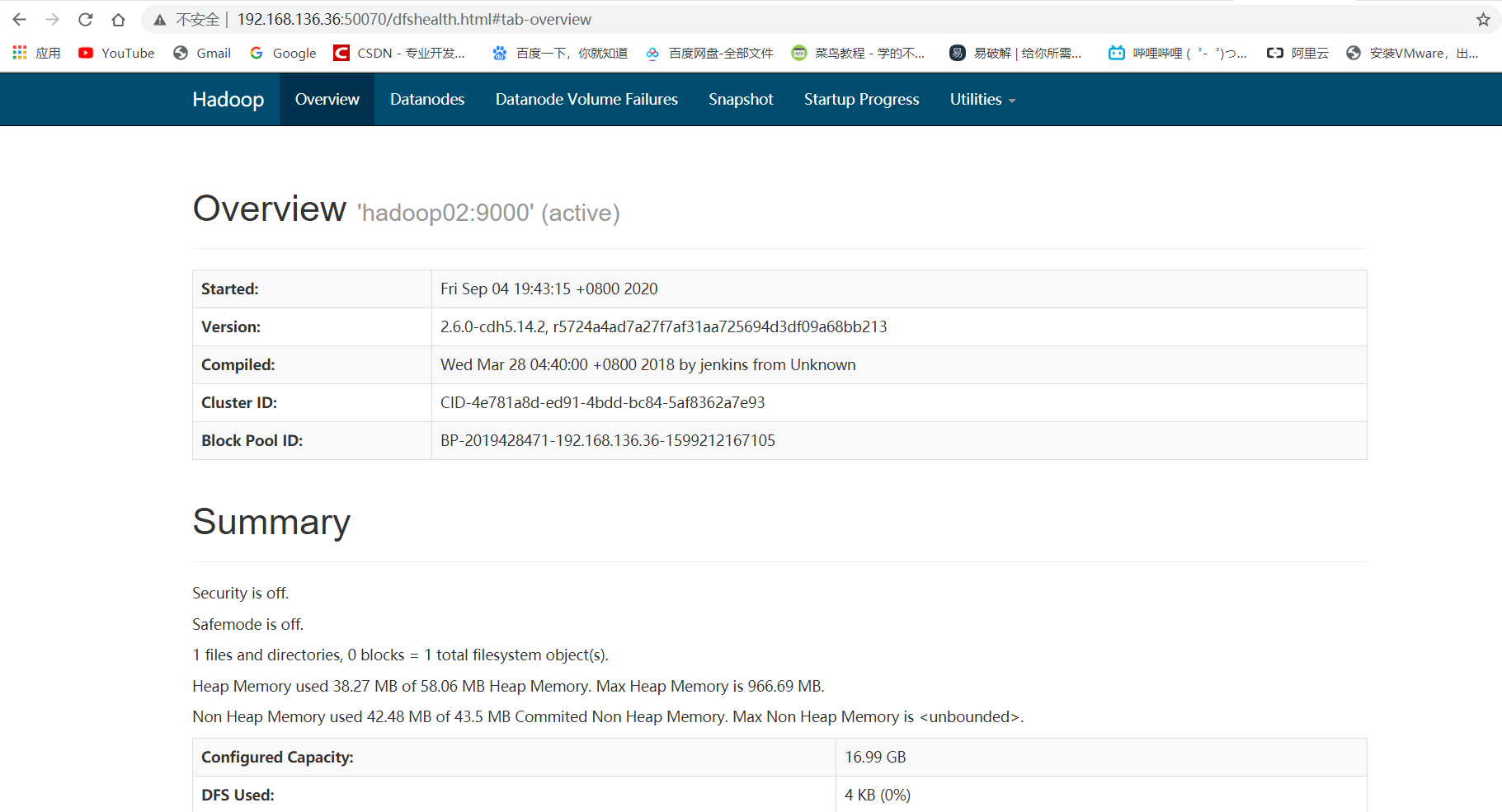Click the 'Safemode is off.' text

coord(248,624)
